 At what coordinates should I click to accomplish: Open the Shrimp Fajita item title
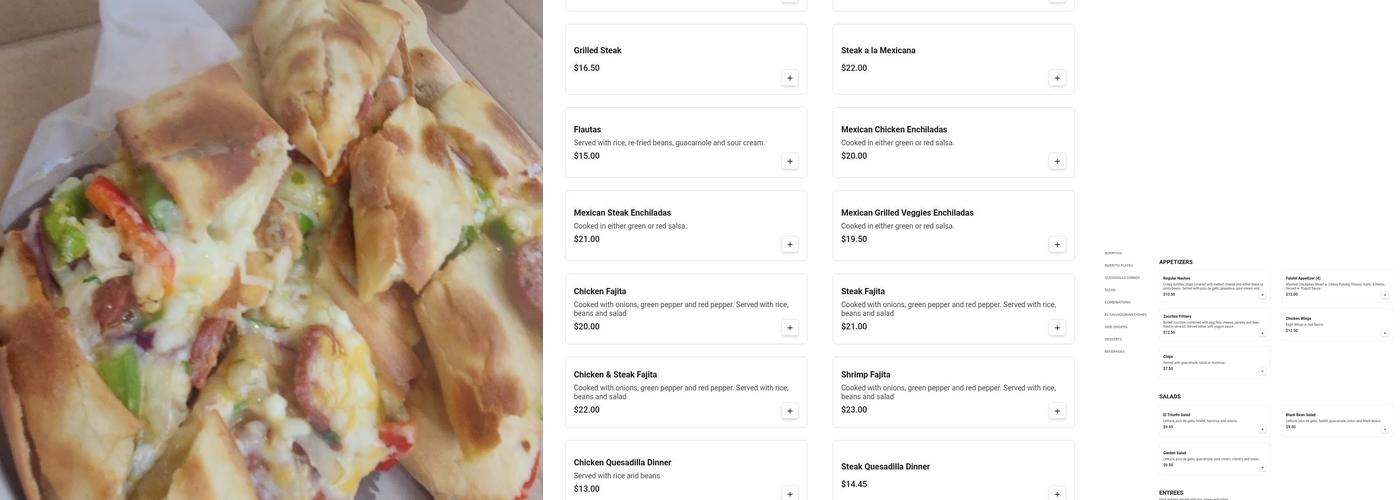[x=866, y=375]
